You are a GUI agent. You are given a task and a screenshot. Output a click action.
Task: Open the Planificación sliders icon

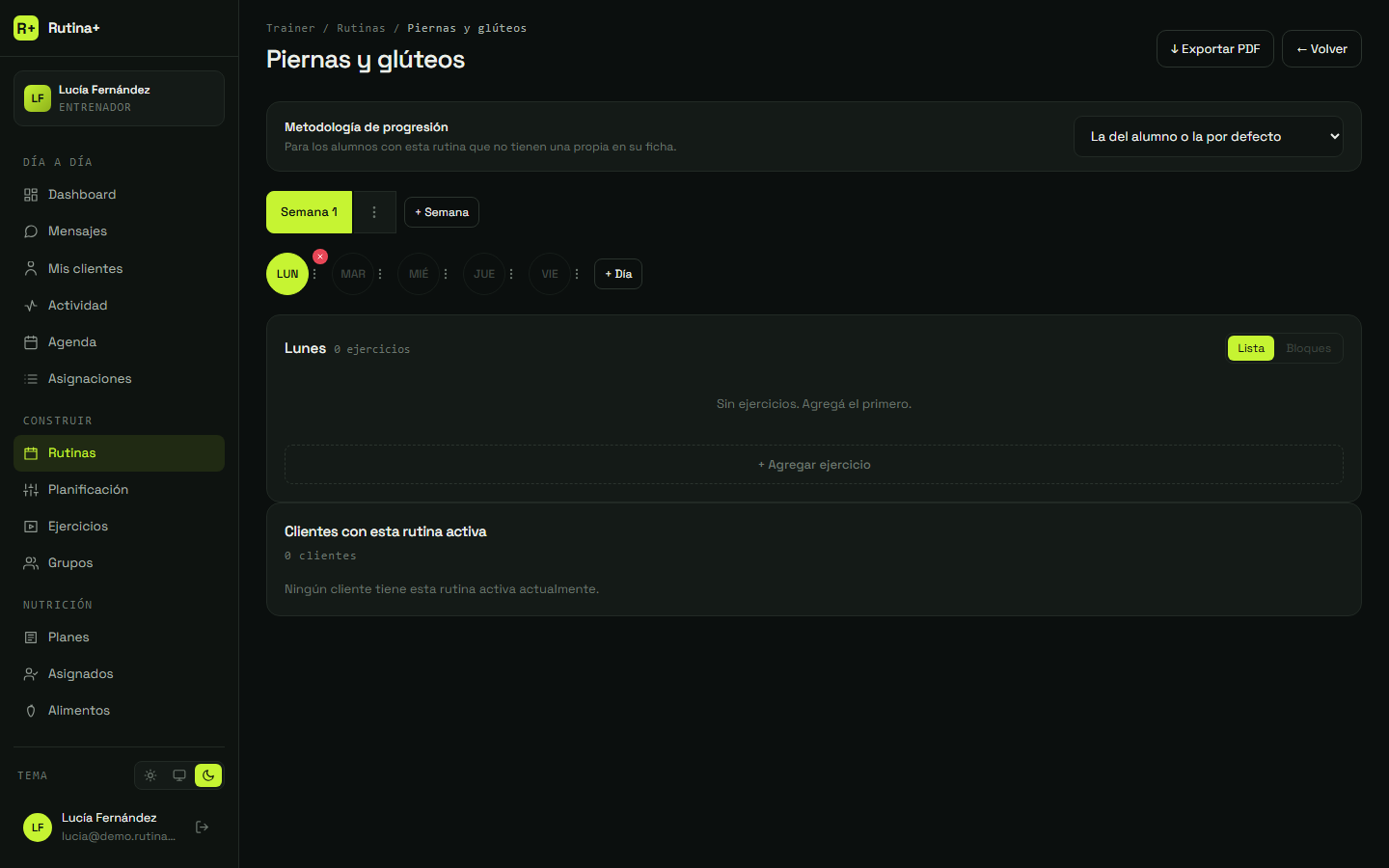[31, 490]
